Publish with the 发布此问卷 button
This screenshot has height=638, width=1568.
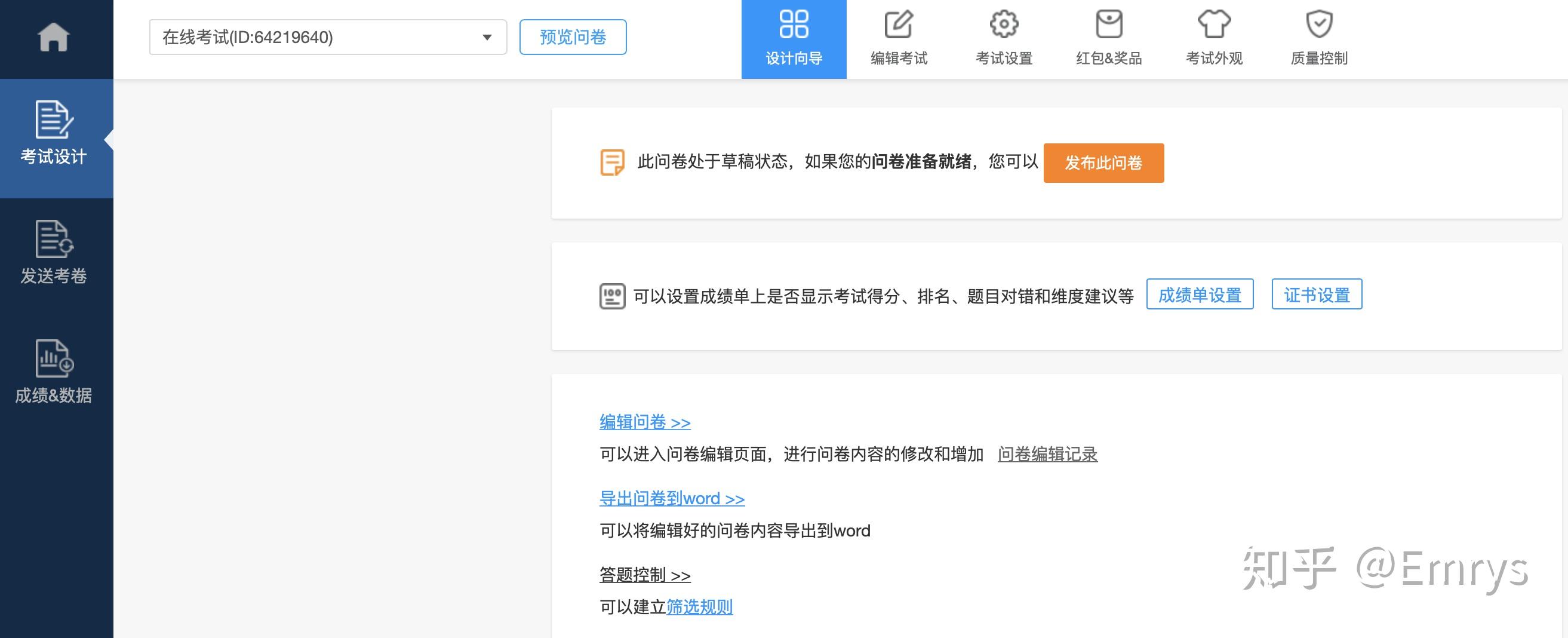click(x=1103, y=162)
